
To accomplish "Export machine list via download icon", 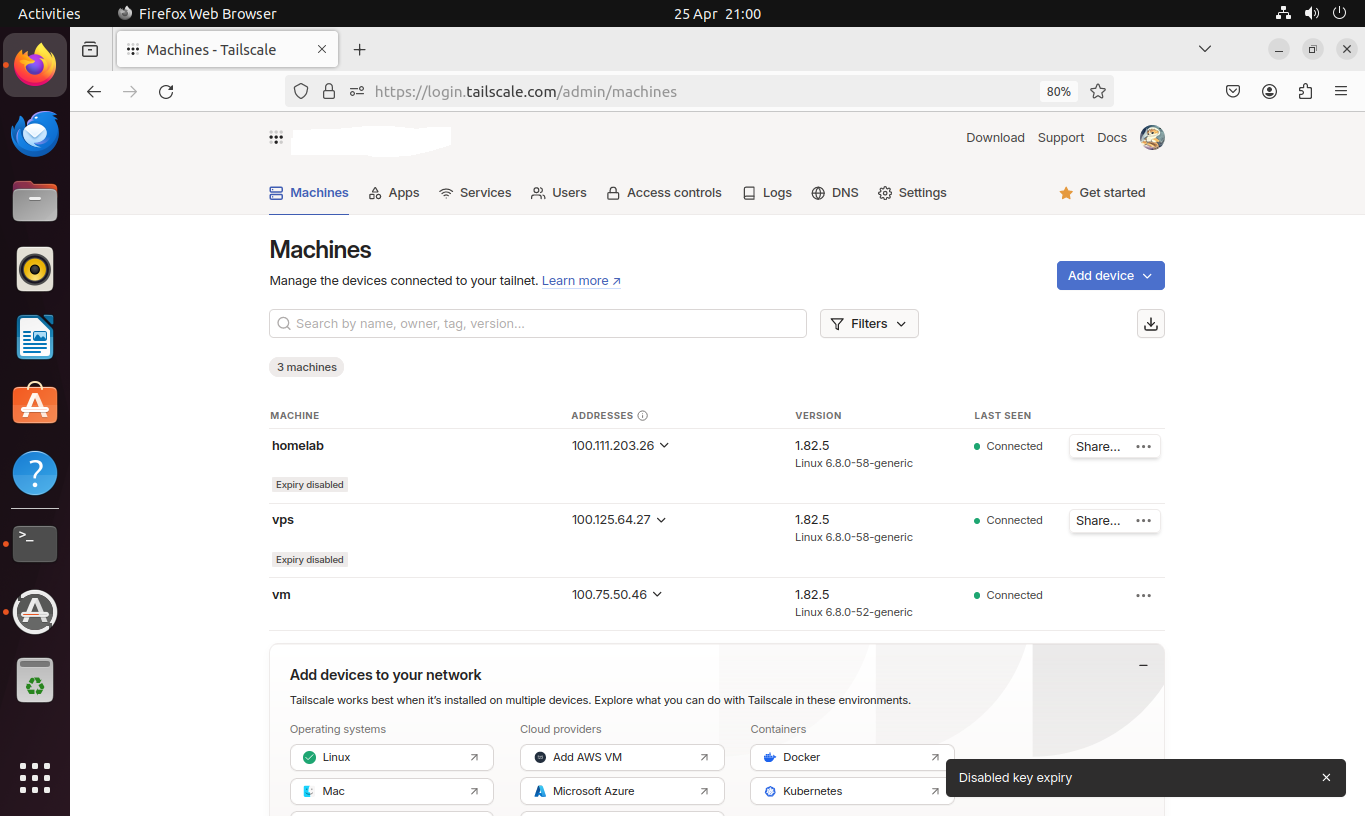I will click(x=1150, y=323).
